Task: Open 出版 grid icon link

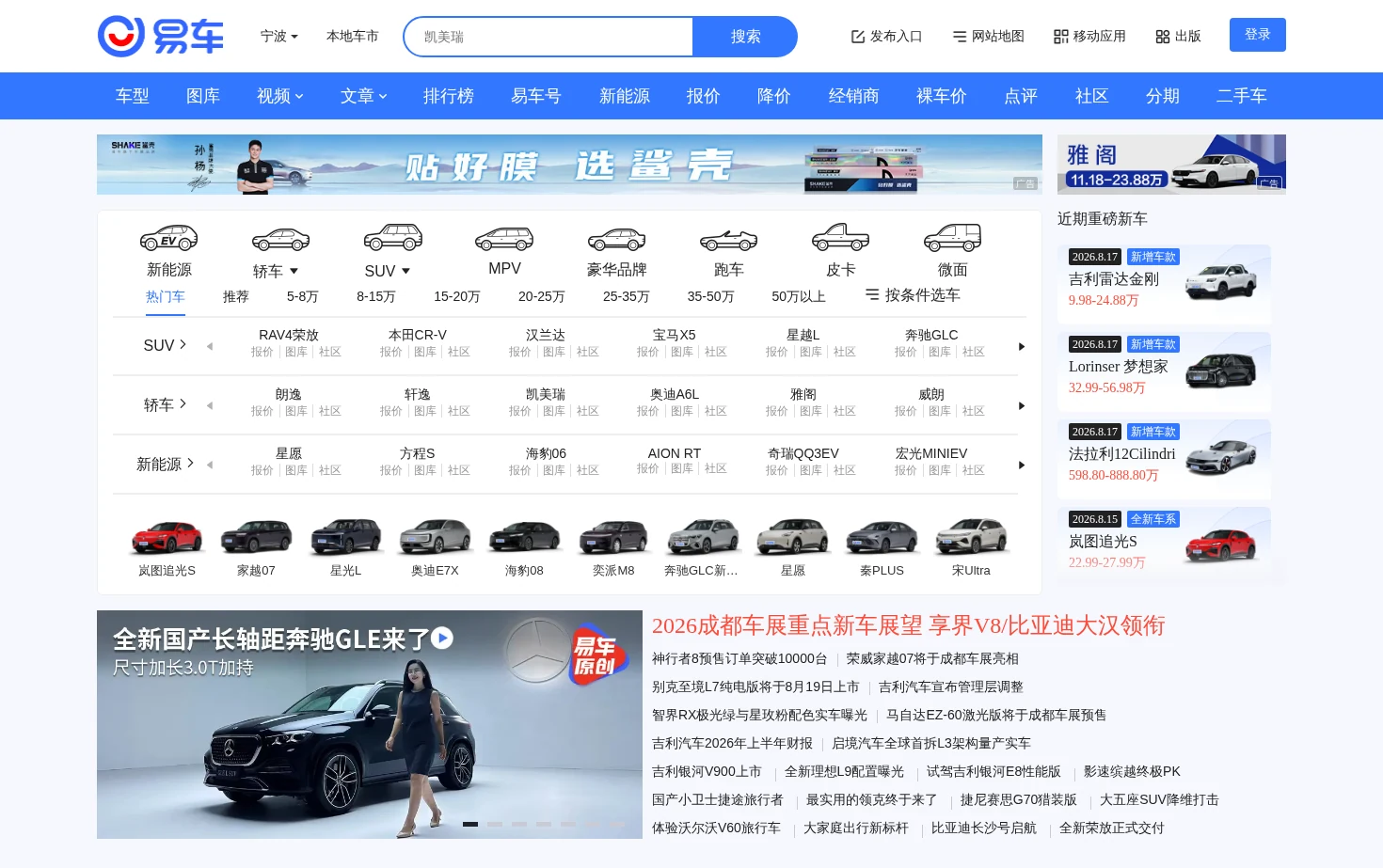Action: (x=1178, y=37)
